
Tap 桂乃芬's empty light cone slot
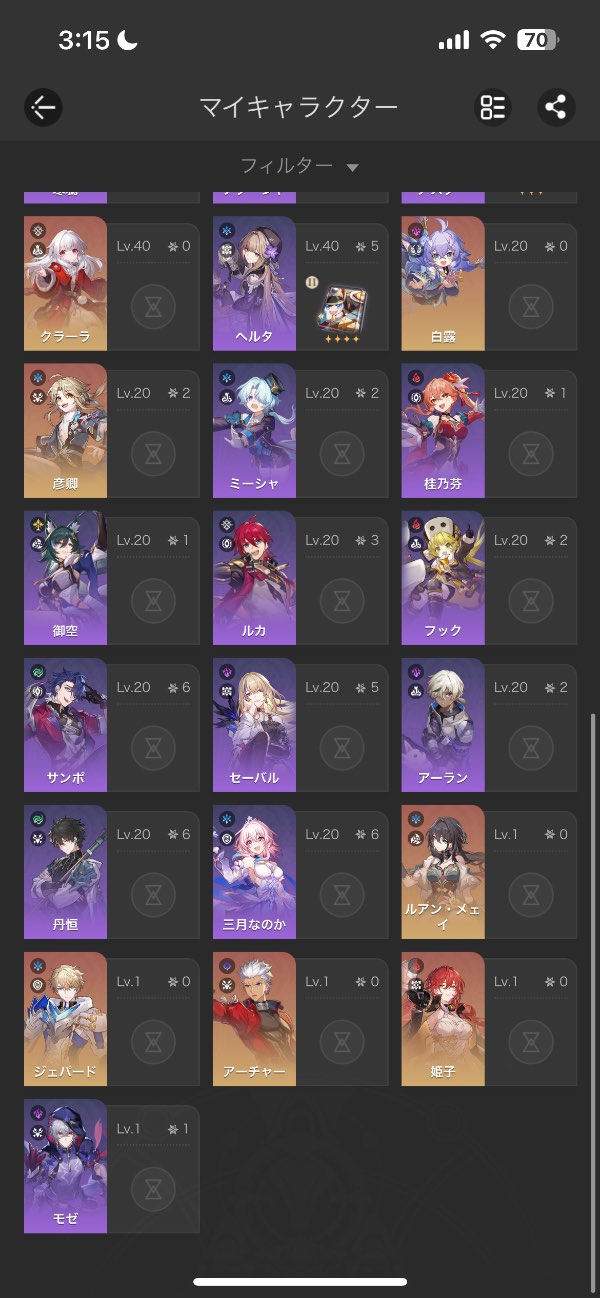(531, 455)
